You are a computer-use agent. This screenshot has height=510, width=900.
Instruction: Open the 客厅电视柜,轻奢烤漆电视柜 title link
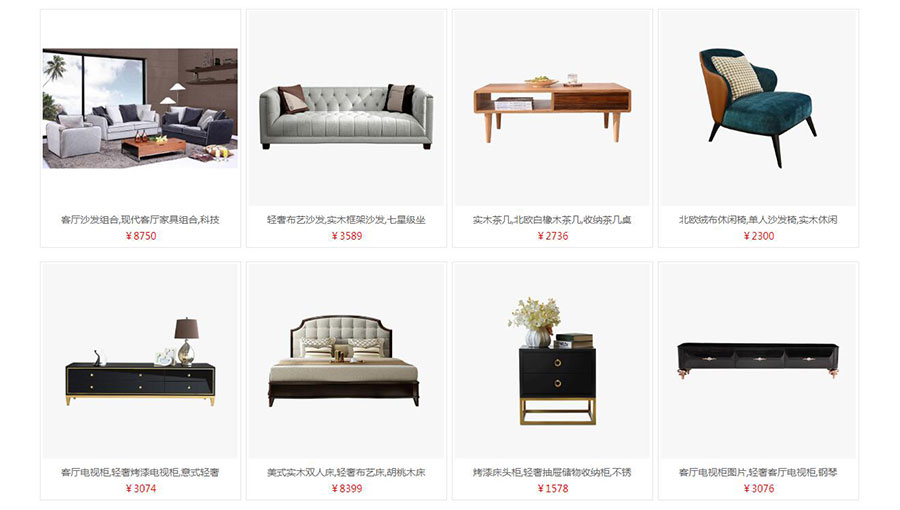pos(140,473)
